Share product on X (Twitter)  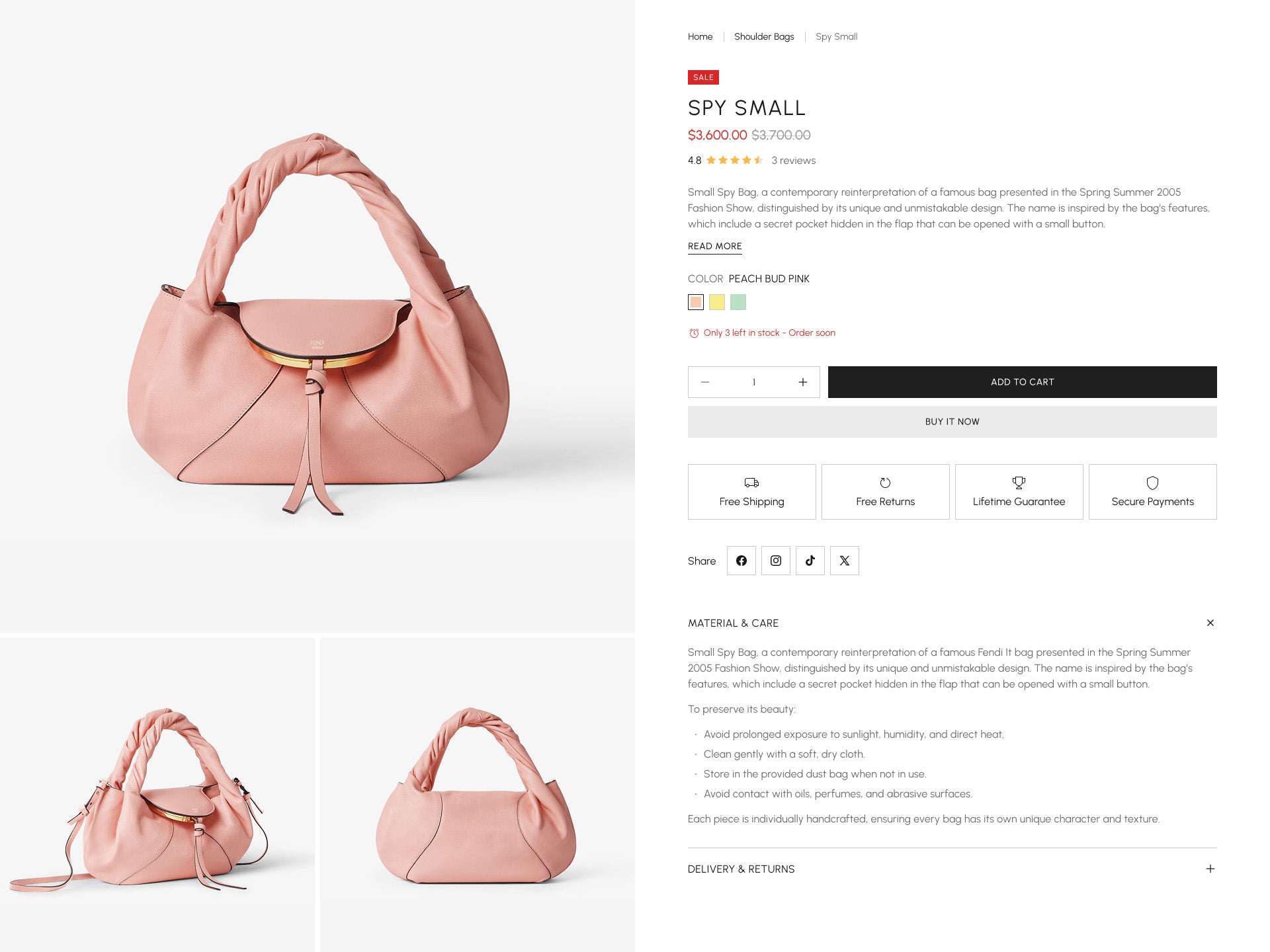(x=844, y=561)
